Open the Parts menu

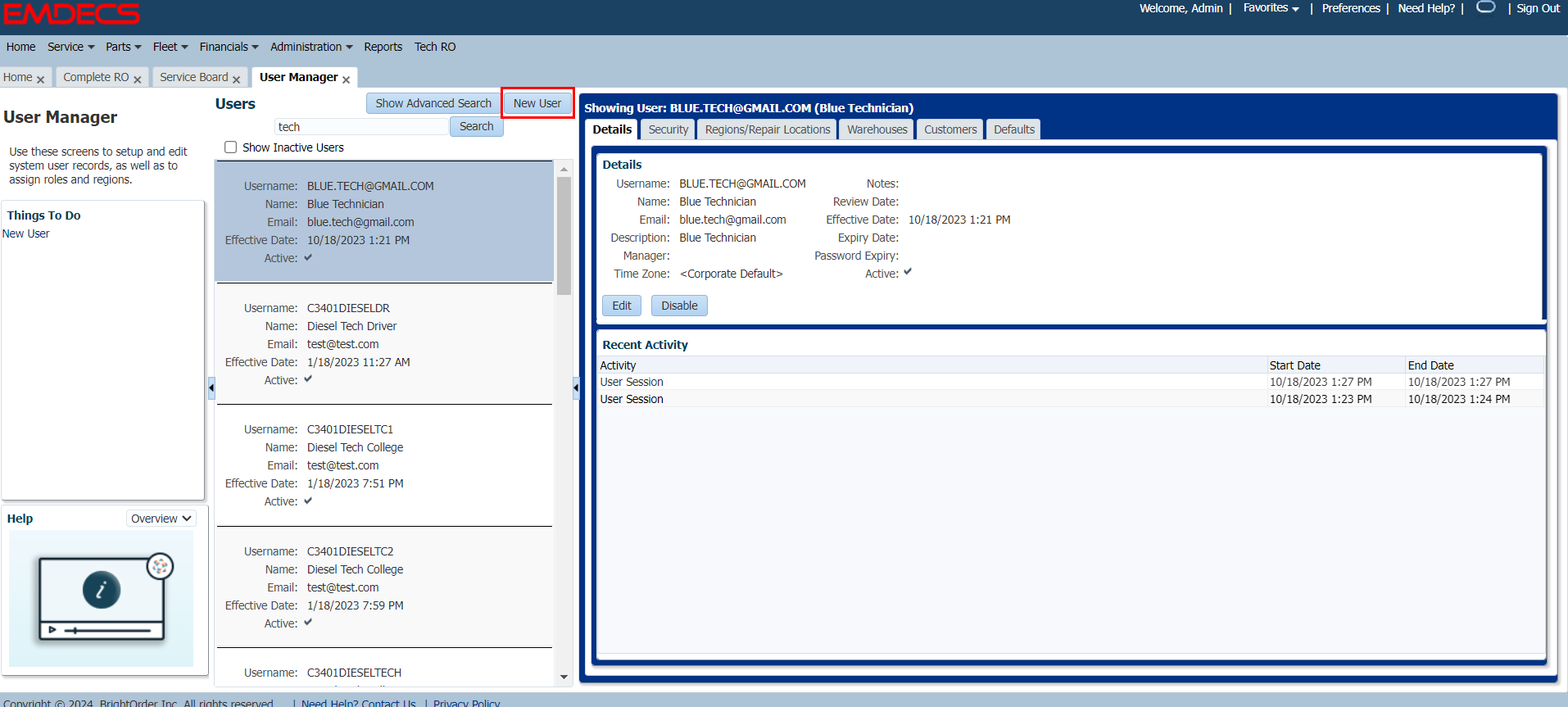tap(123, 47)
